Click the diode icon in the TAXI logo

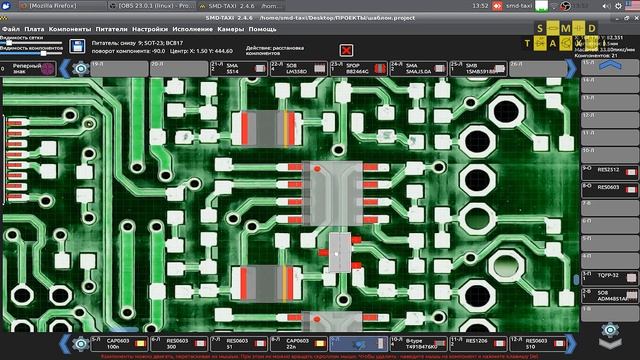(x=540, y=43)
